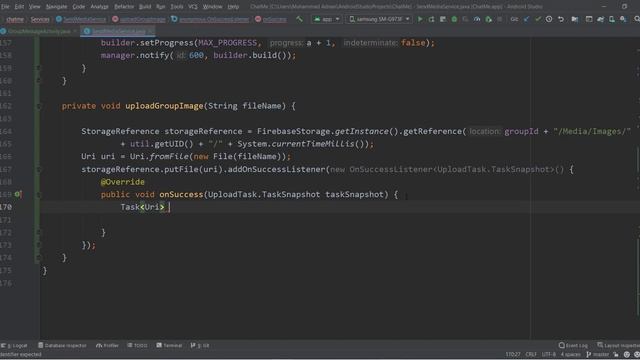Collapse the uploadGroupImage method fold marker

[x=38, y=106]
